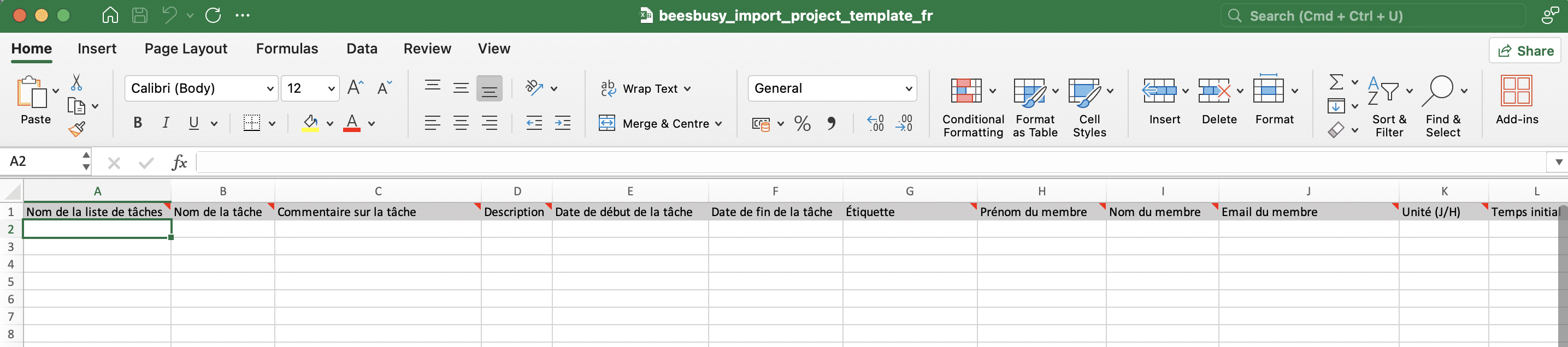Toggle Underline formatting
Screen dimensions: 1568x347
[x=193, y=123]
